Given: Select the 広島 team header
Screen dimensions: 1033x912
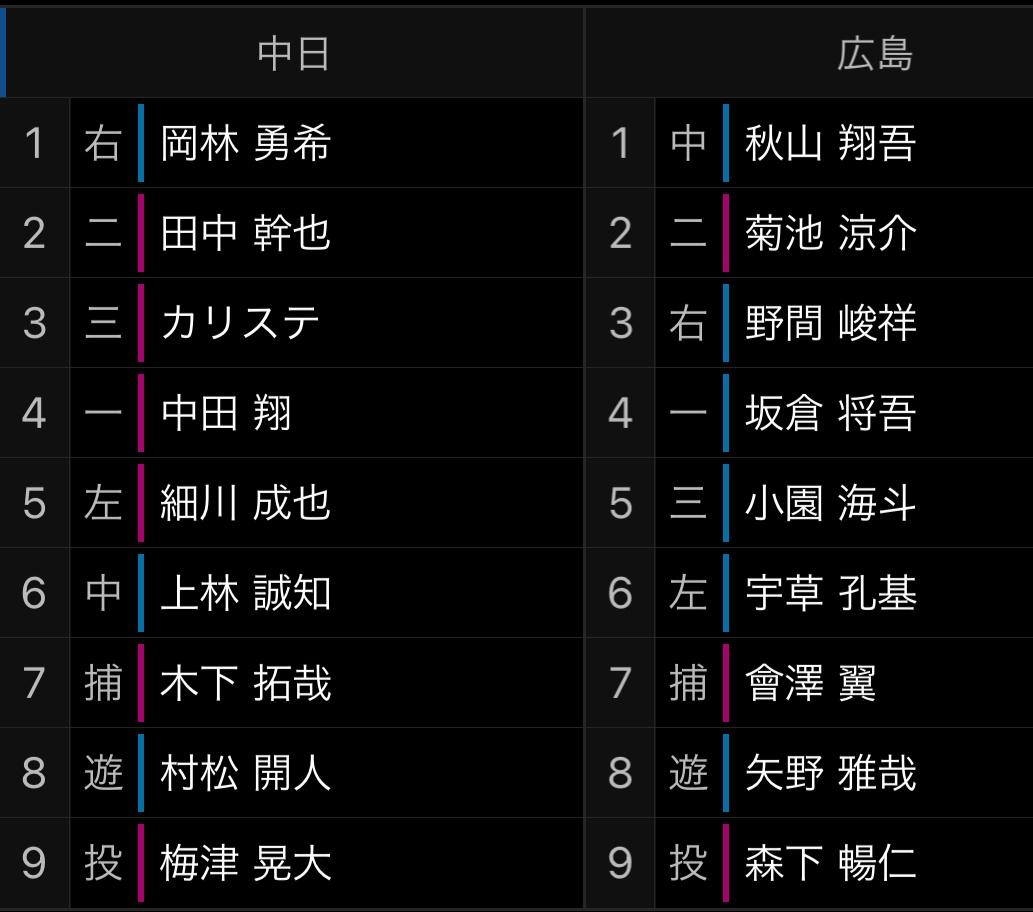Looking at the screenshot, I should pyautogui.click(x=876, y=53).
